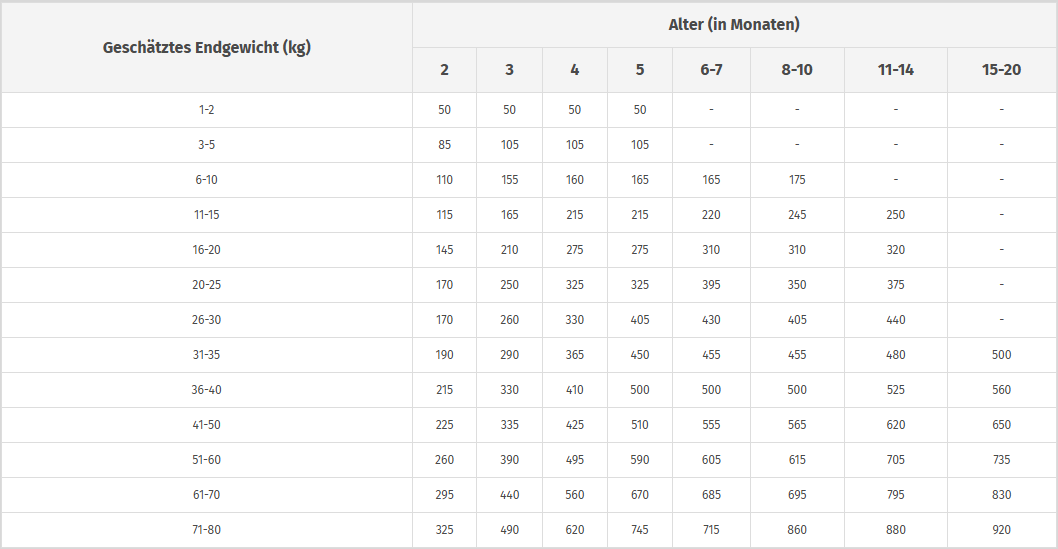The image size is (1058, 549).
Task: Click the cell with value 145
Action: pos(445,250)
